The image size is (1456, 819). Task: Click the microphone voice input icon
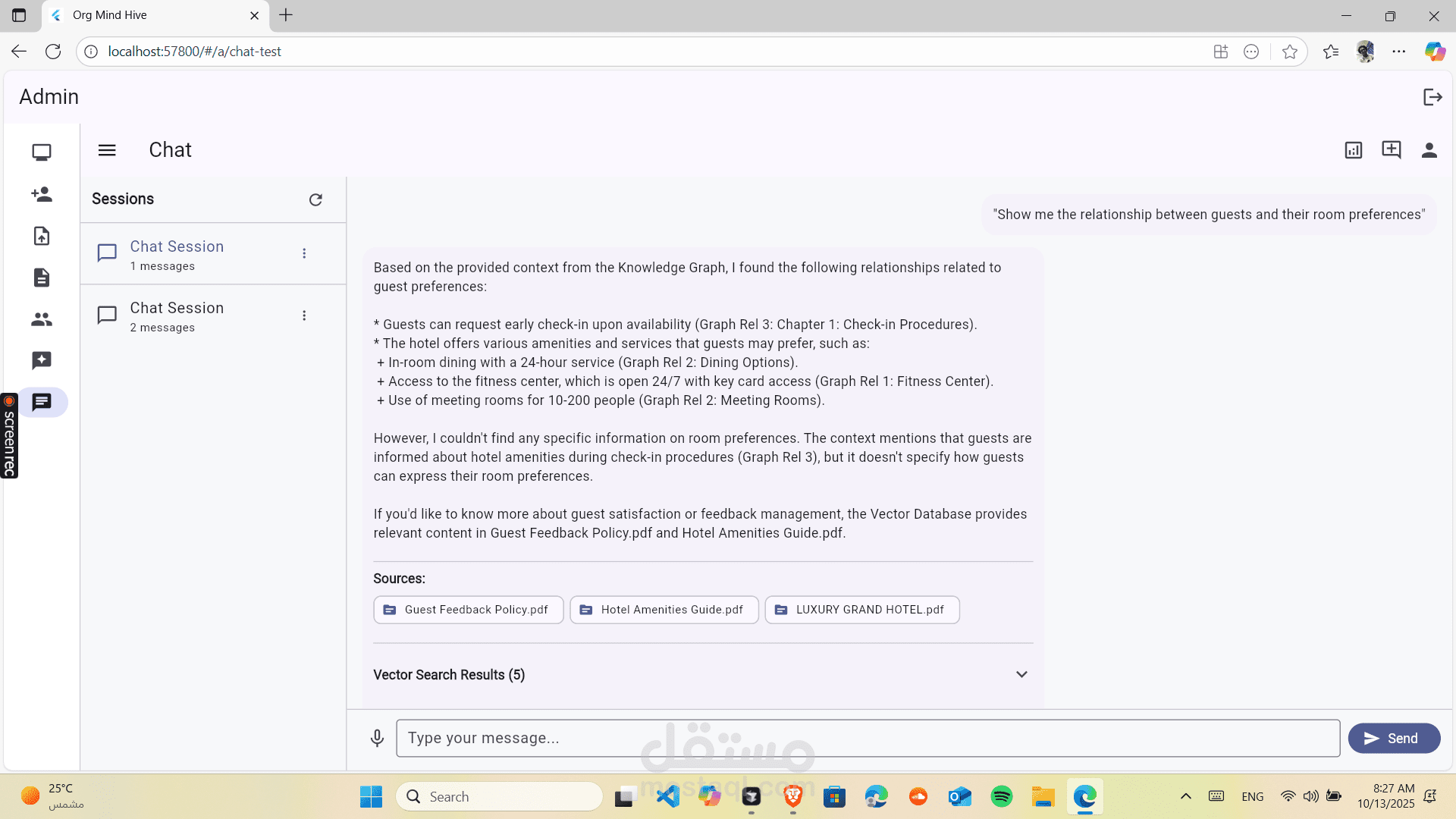377,738
